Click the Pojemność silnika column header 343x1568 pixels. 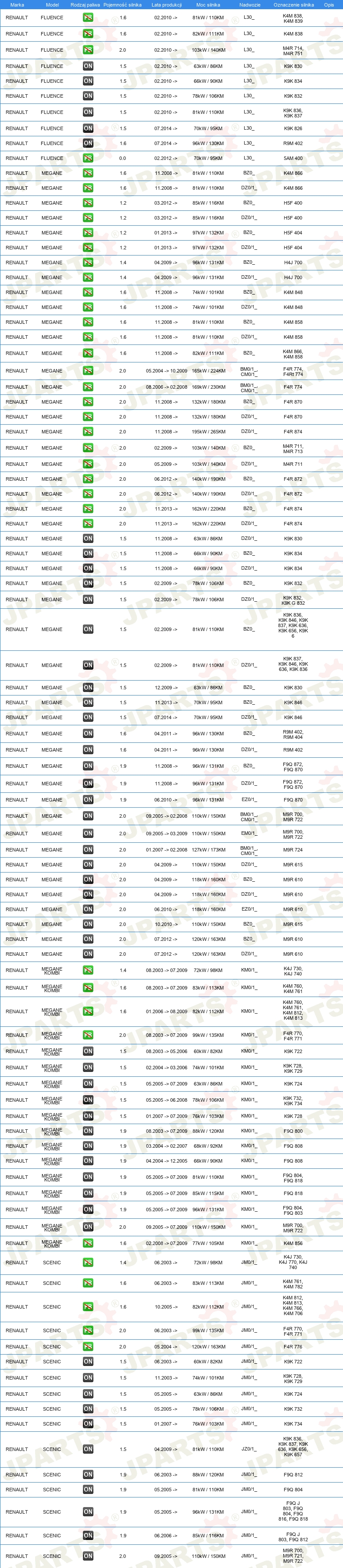point(122,5)
